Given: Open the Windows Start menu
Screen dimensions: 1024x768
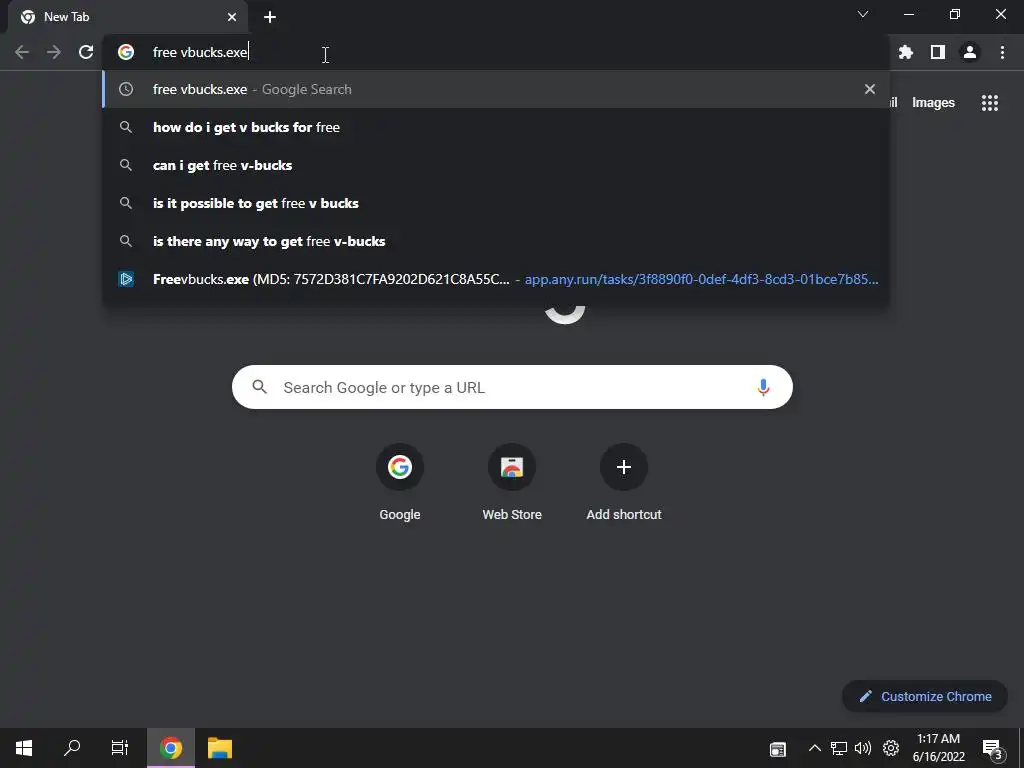Looking at the screenshot, I should pos(24,748).
